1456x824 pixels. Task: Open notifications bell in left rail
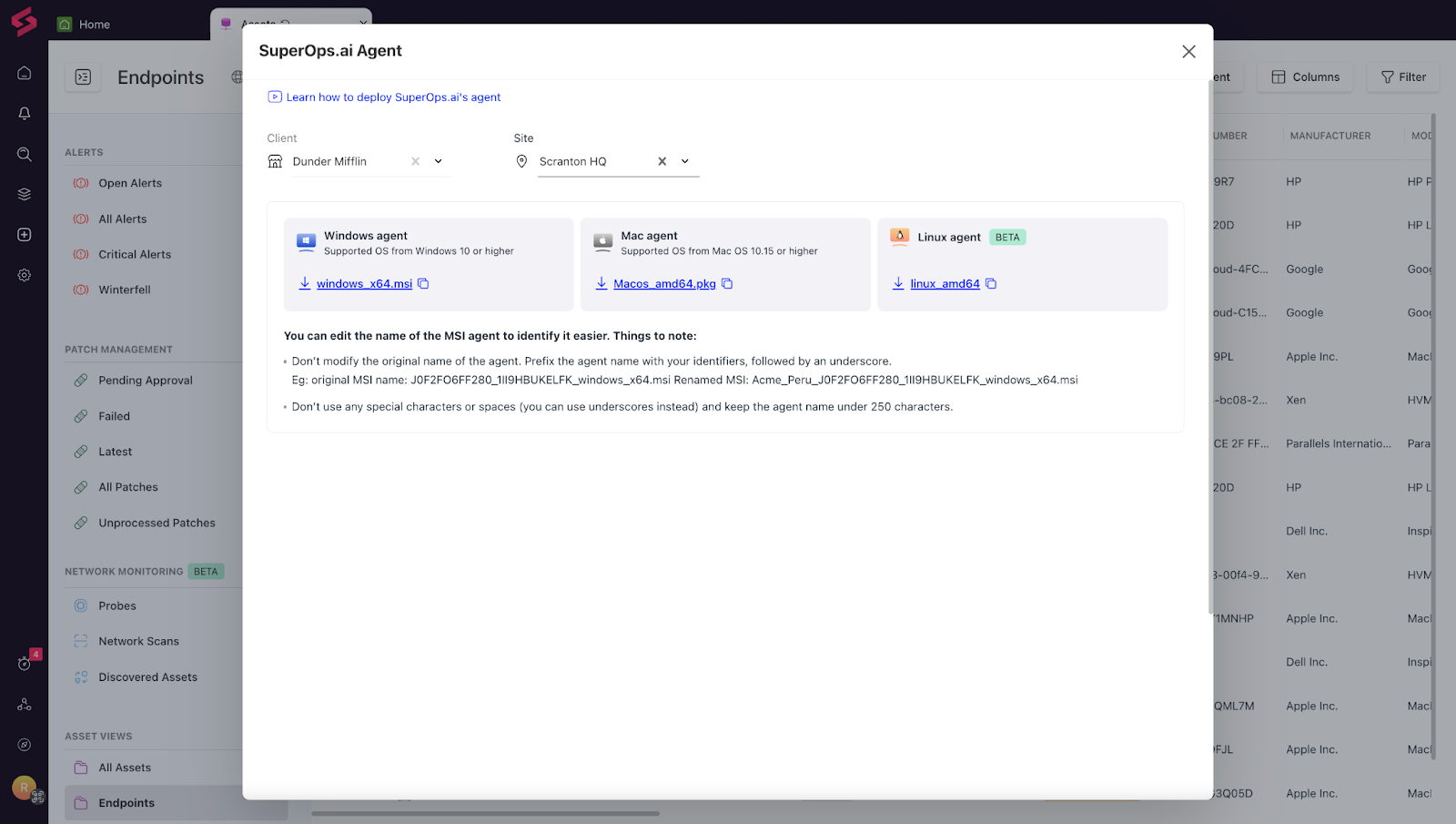pyautogui.click(x=25, y=114)
